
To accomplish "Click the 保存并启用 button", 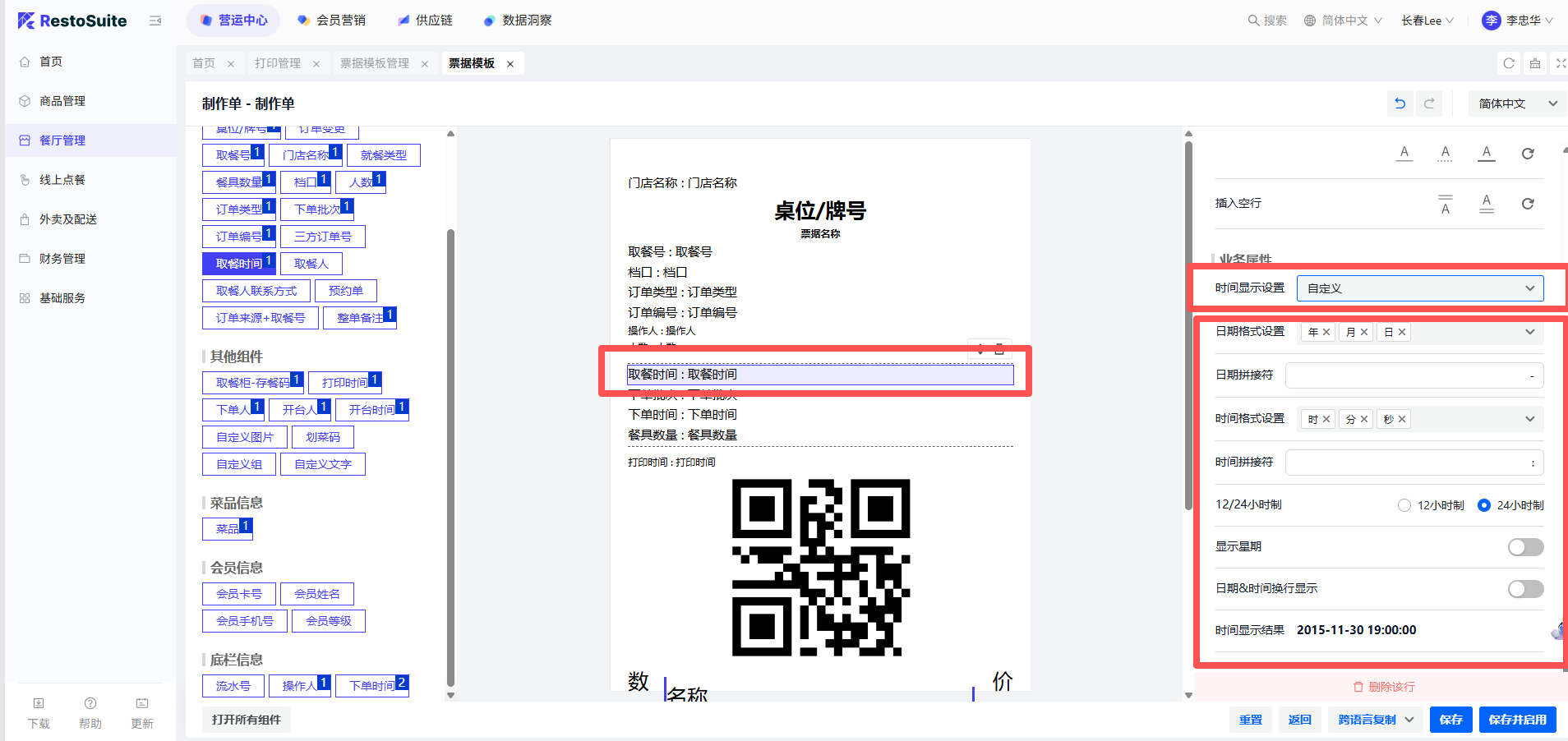I will pyautogui.click(x=1517, y=720).
